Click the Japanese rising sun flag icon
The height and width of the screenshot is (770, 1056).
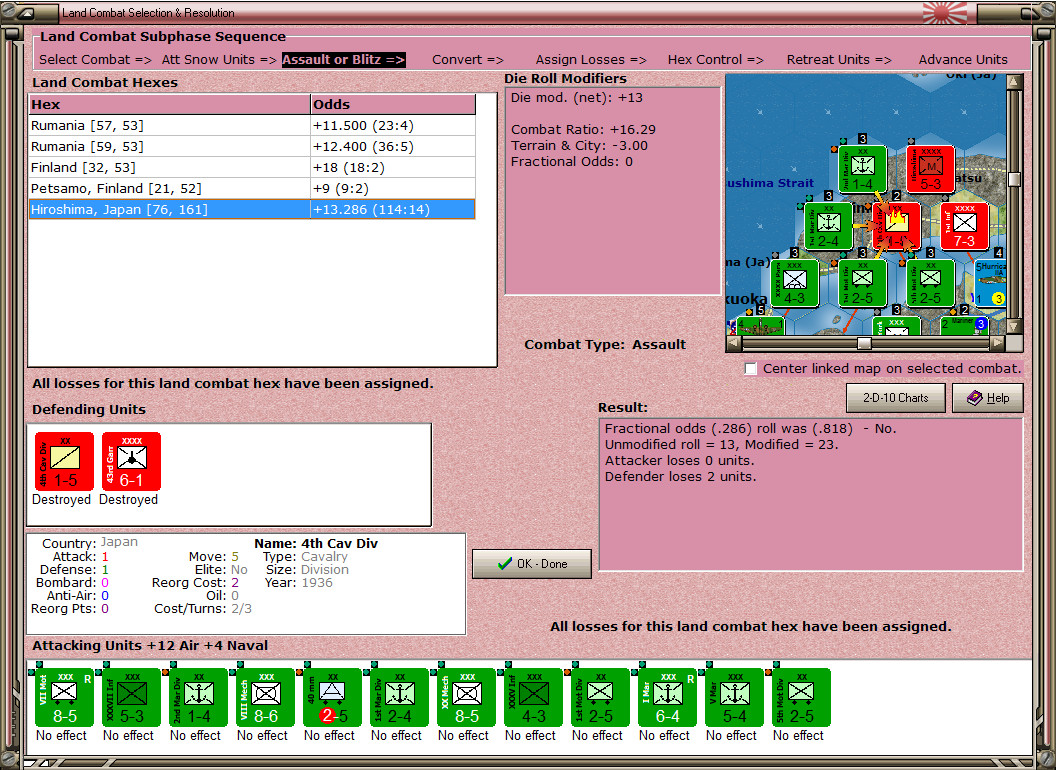click(944, 12)
